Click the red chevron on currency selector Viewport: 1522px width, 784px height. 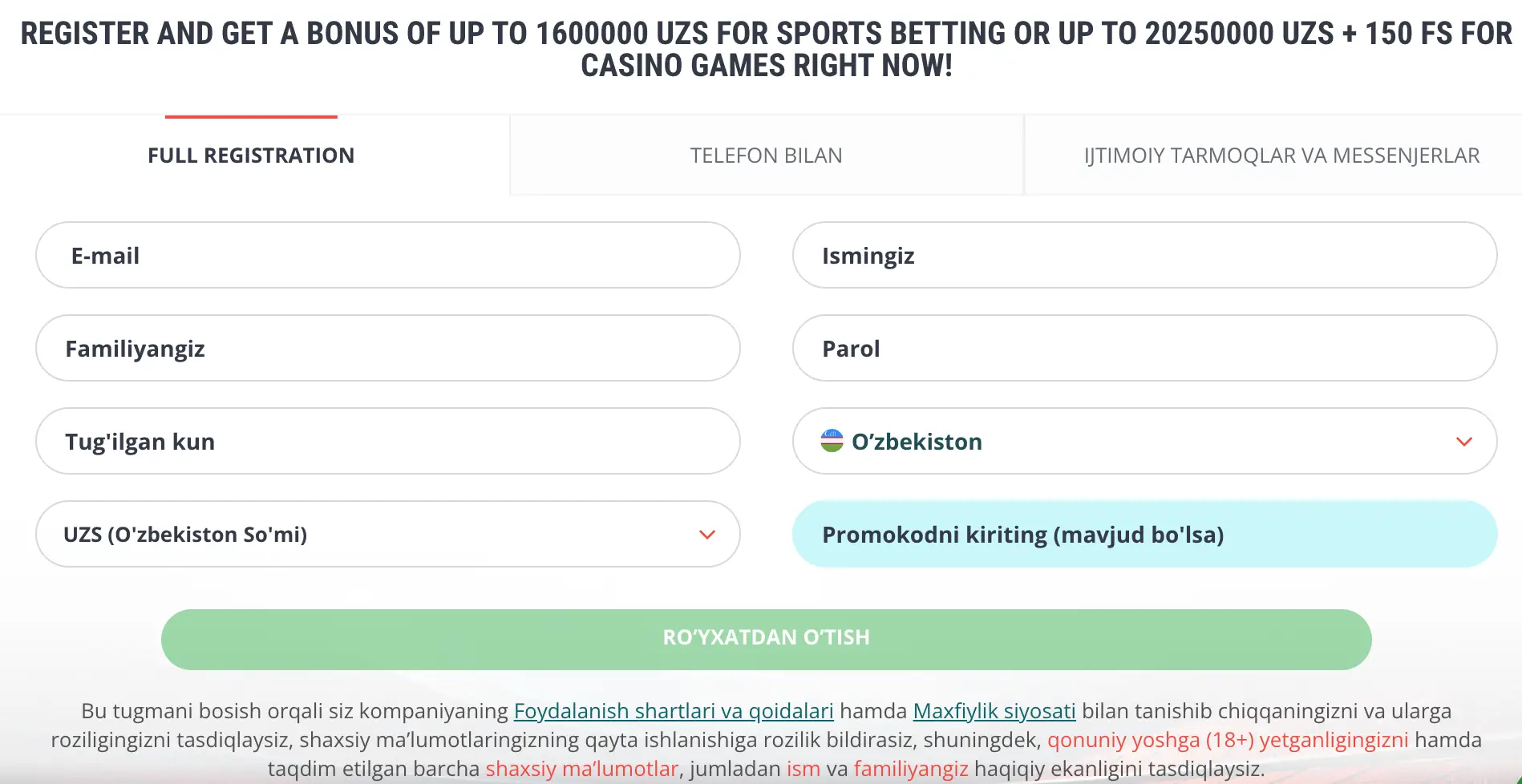click(706, 534)
